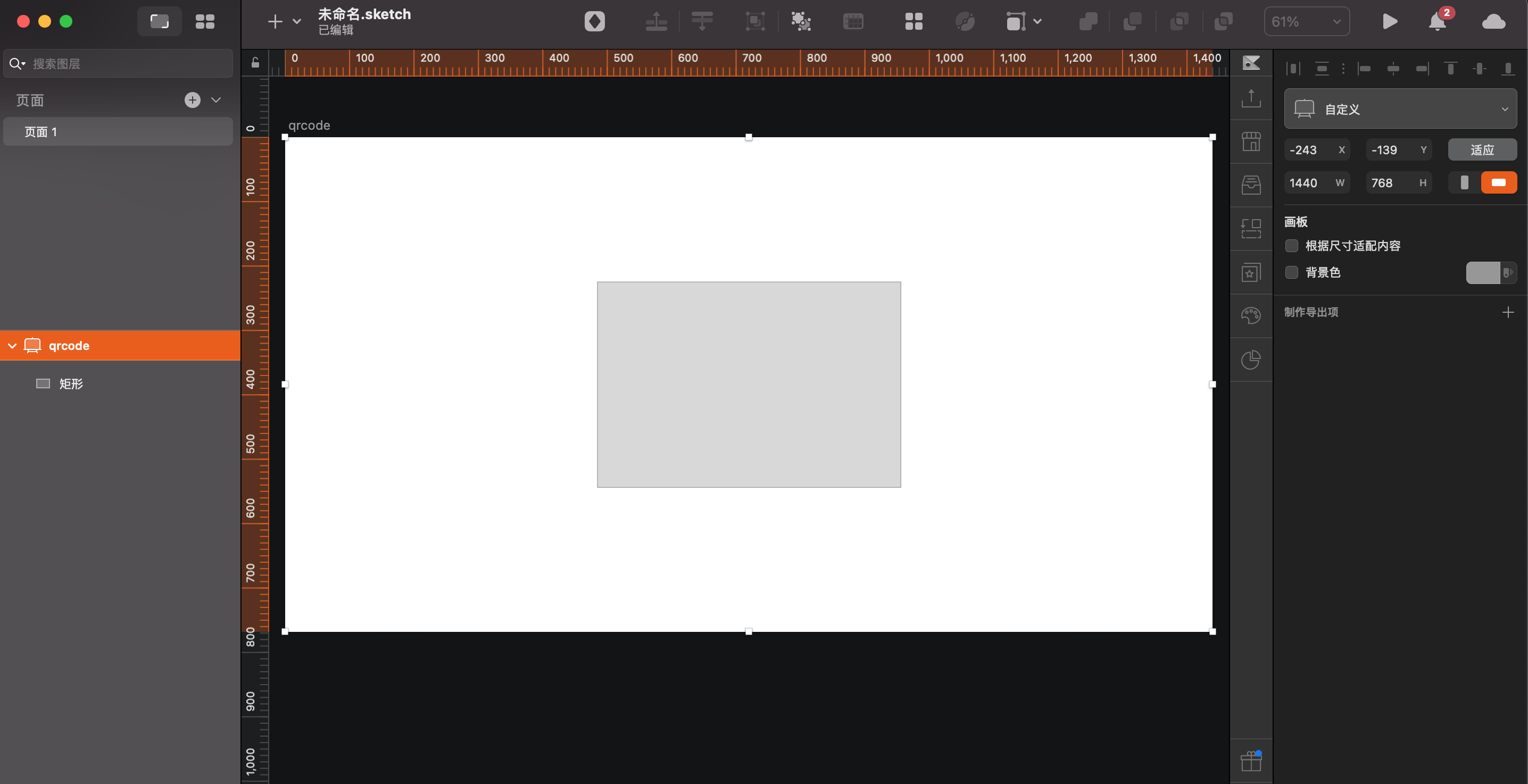Open the gift box icon at bottom

[1250, 761]
